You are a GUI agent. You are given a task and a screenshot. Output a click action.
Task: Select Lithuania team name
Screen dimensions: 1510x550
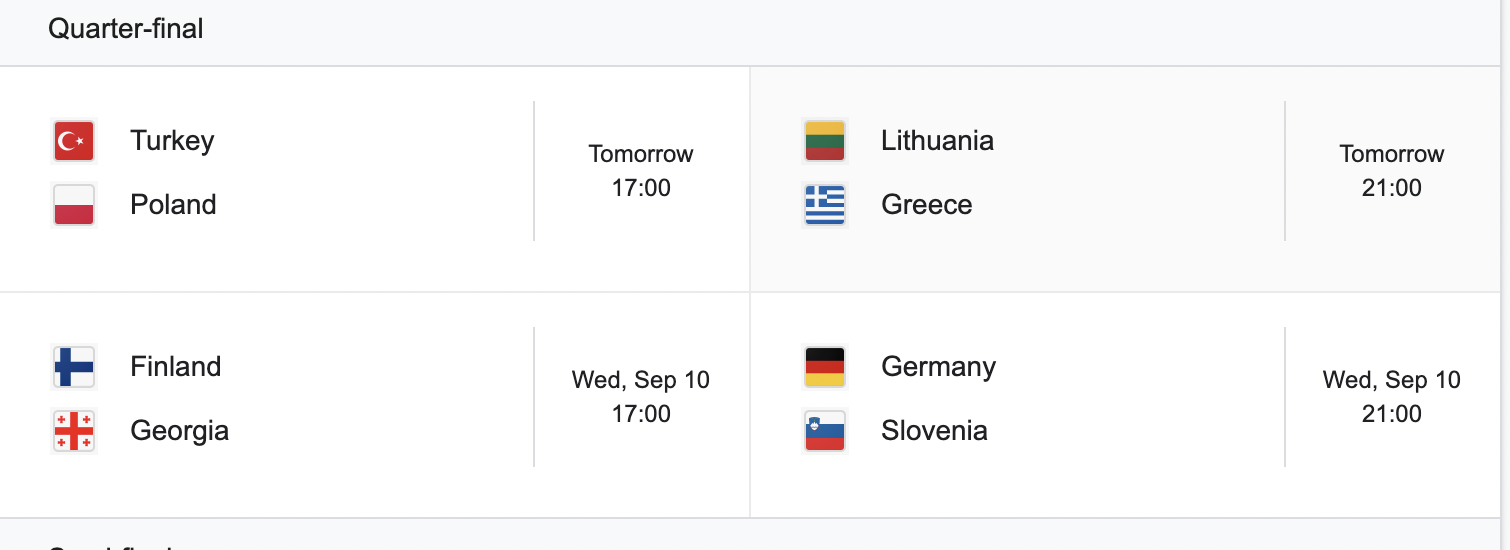(937, 141)
